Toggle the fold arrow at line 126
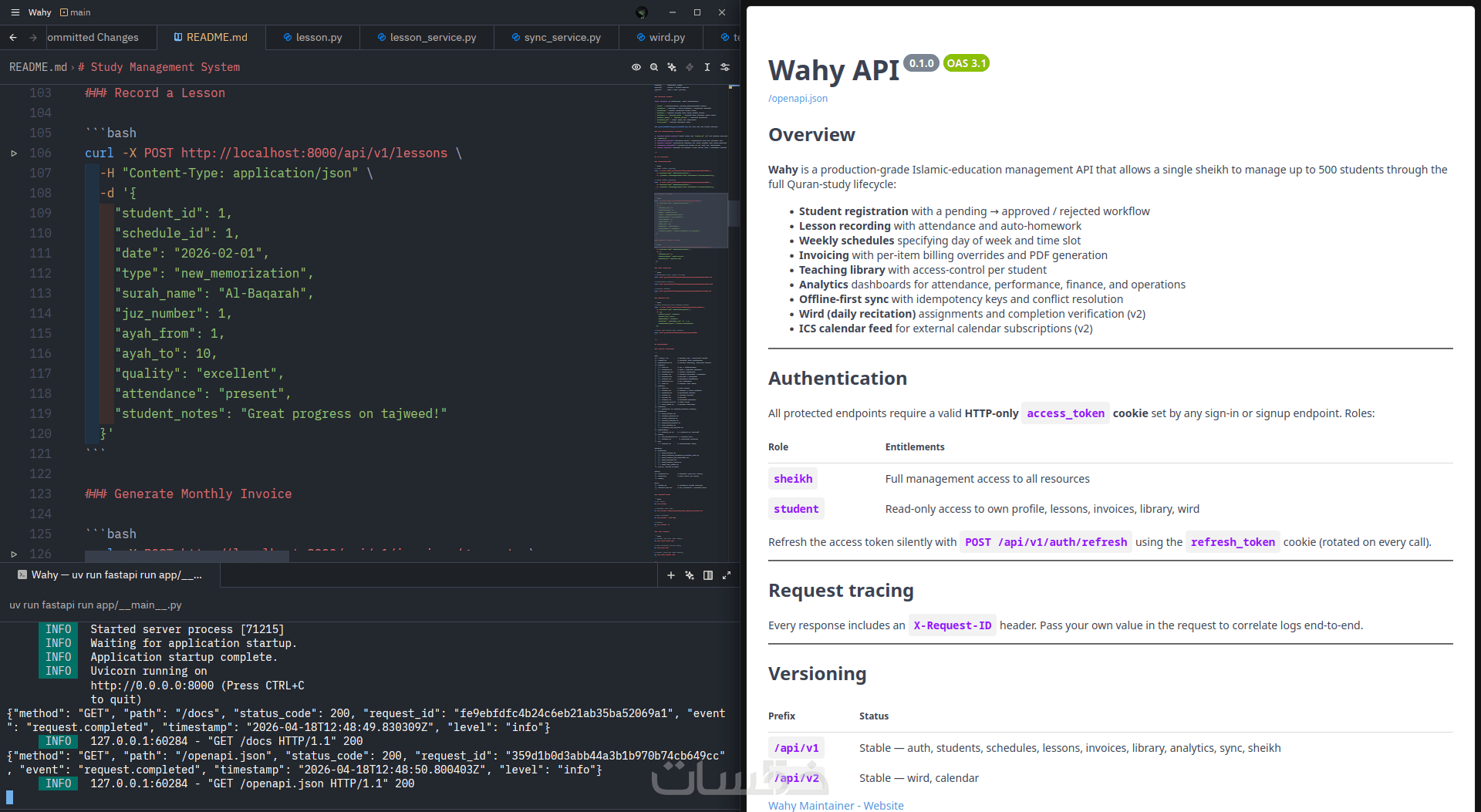This screenshot has height=812, width=1481. click(14, 554)
